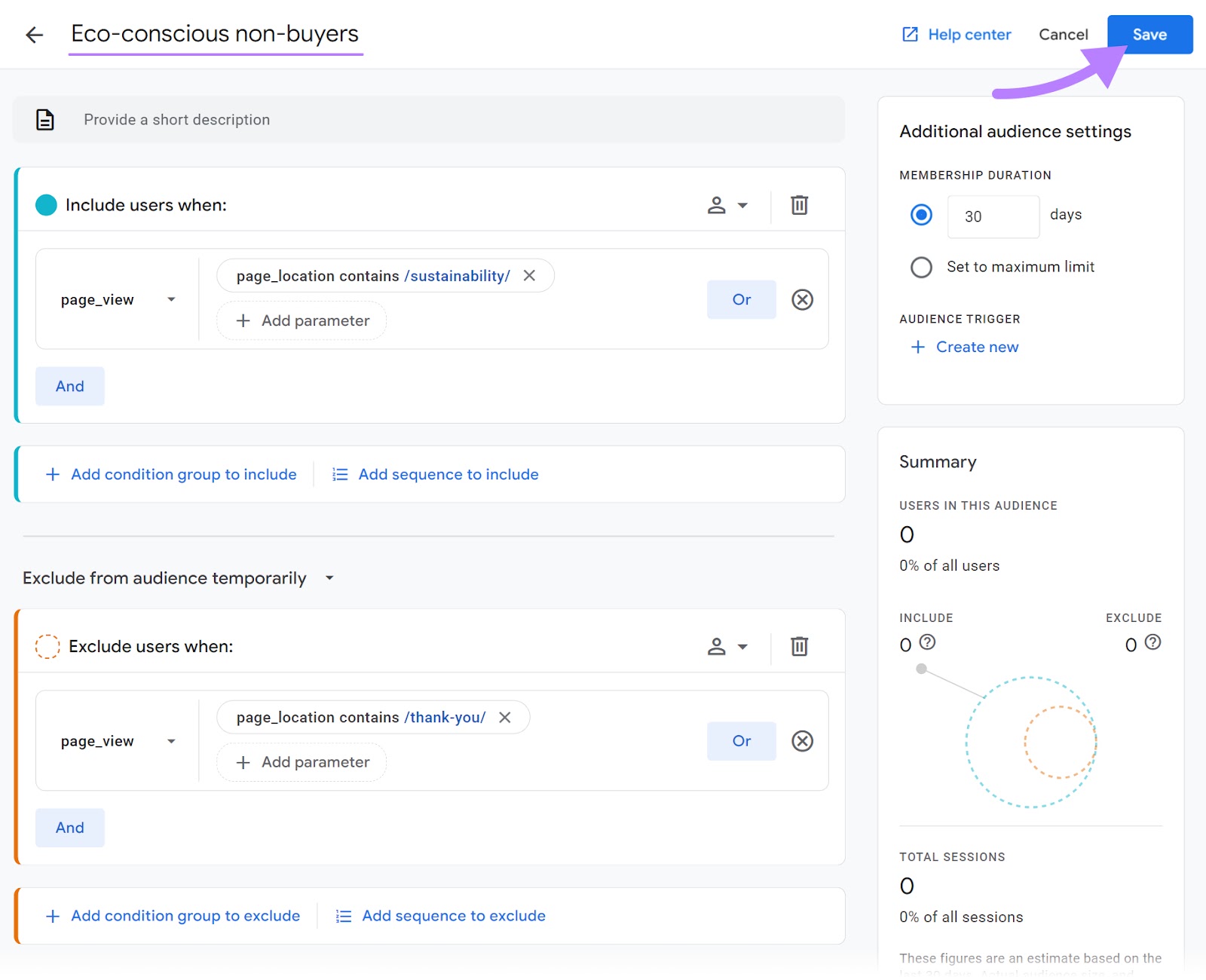Expand the Exclude from audience temporarily dropdown
Image resolution: width=1206 pixels, height=980 pixels.
(329, 577)
